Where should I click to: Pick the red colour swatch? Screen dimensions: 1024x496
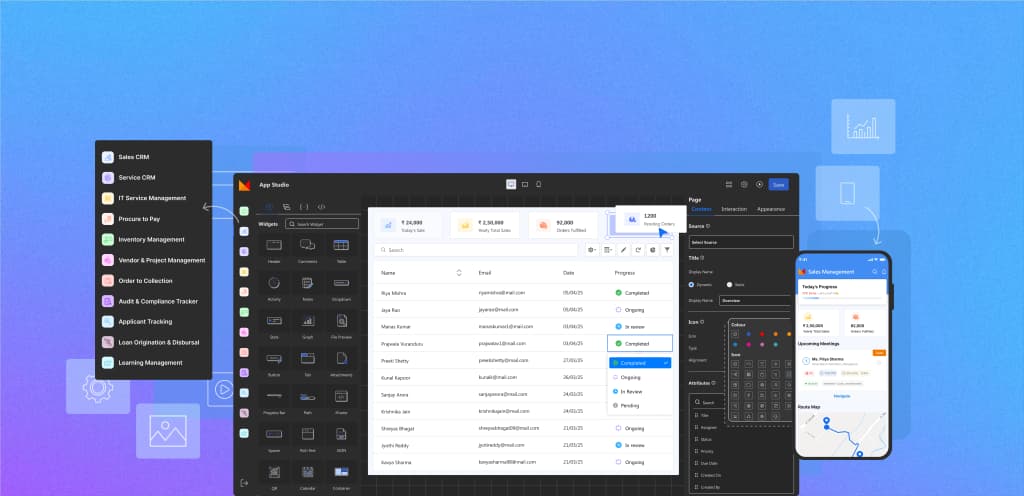(x=762, y=334)
